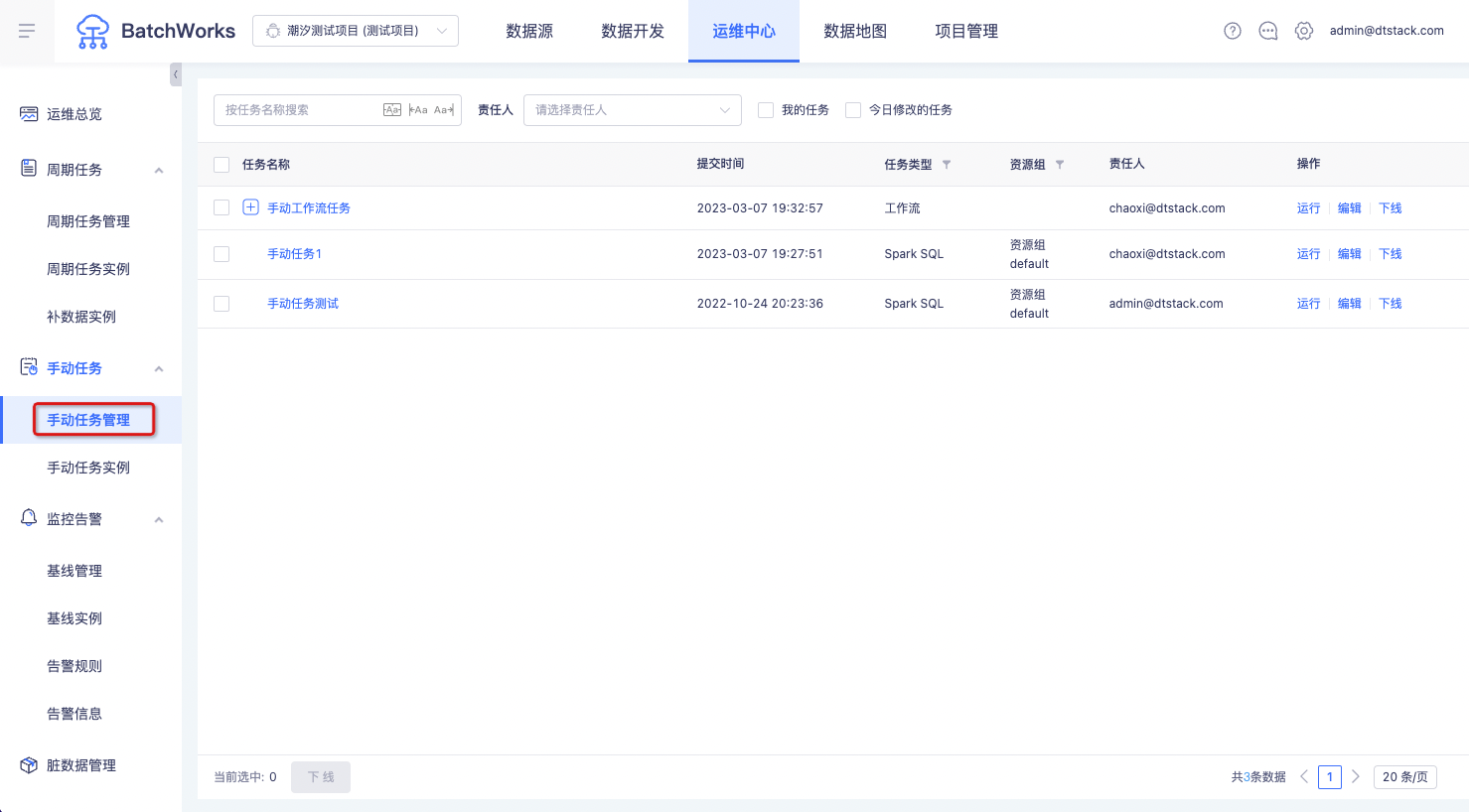The image size is (1469, 812).
Task: Click 编辑 for 手动任务1
Action: 1350,254
